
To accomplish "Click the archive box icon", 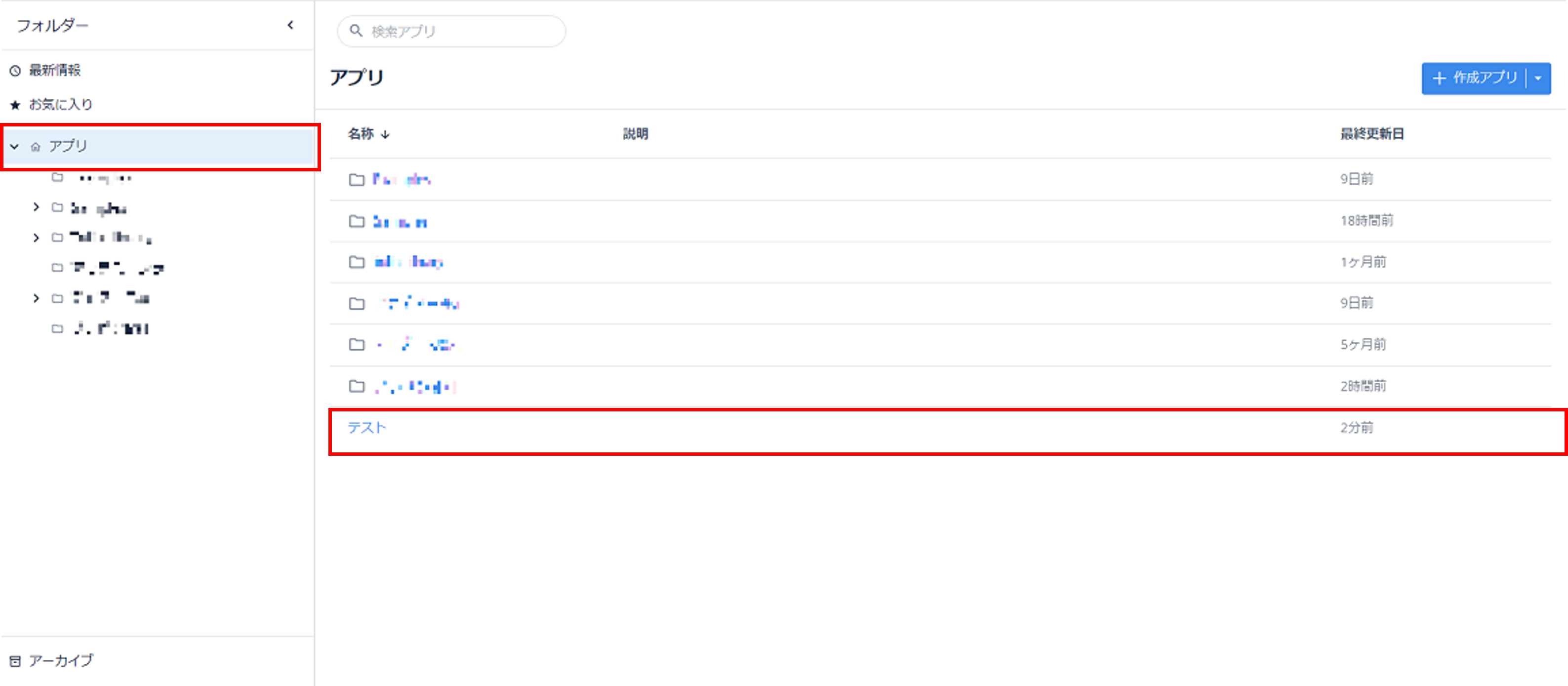I will tap(15, 660).
